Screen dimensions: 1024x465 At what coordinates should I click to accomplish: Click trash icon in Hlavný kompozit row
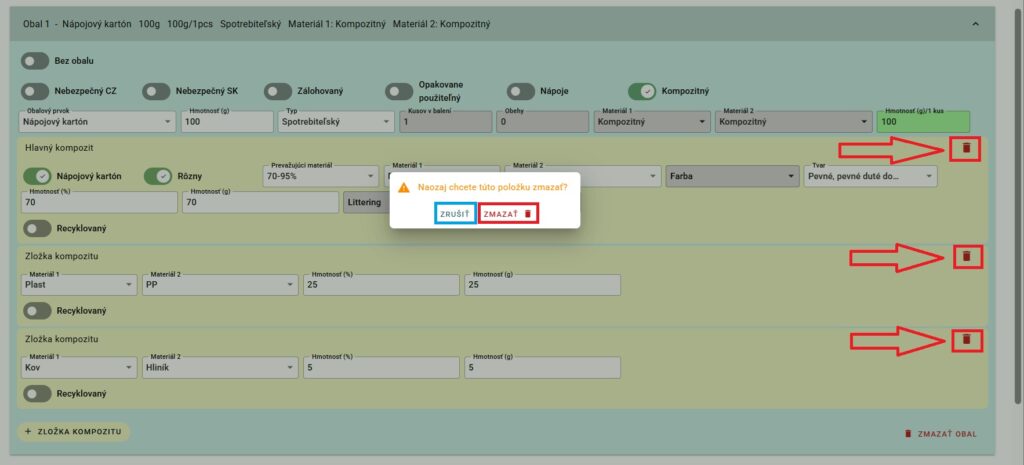966,148
